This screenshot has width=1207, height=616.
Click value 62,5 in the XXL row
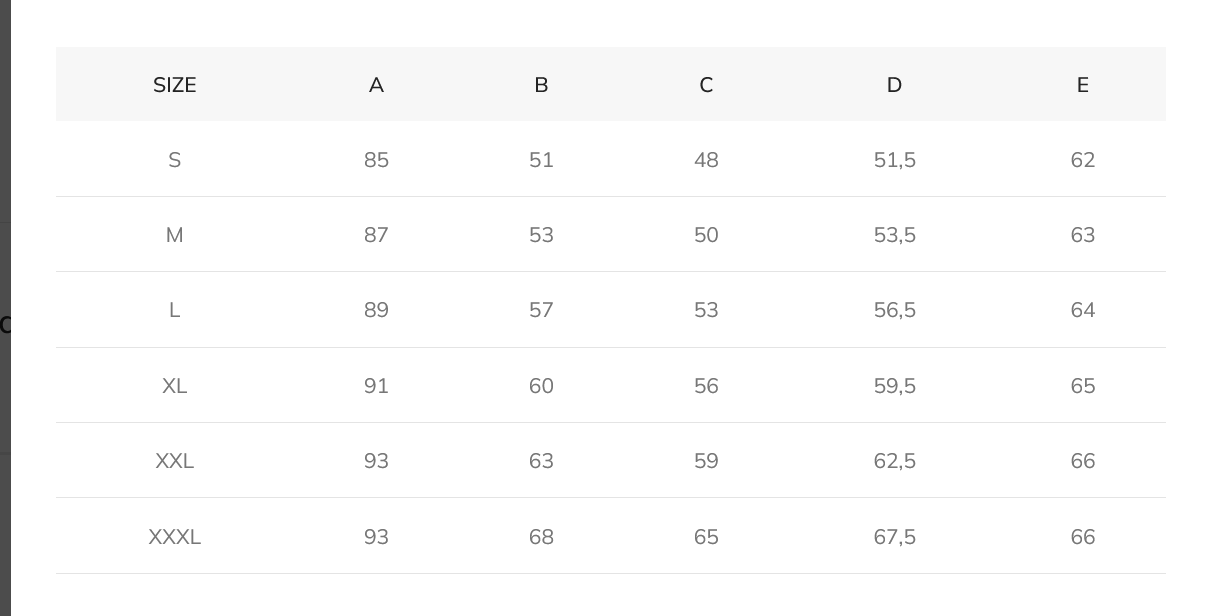coord(894,461)
